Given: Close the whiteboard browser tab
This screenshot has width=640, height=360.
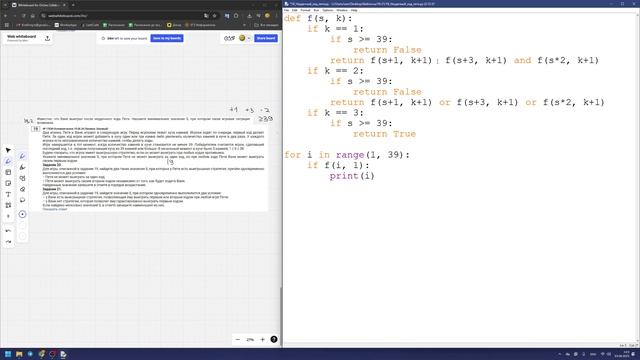Looking at the screenshot, I should pyautogui.click(x=64, y=5).
